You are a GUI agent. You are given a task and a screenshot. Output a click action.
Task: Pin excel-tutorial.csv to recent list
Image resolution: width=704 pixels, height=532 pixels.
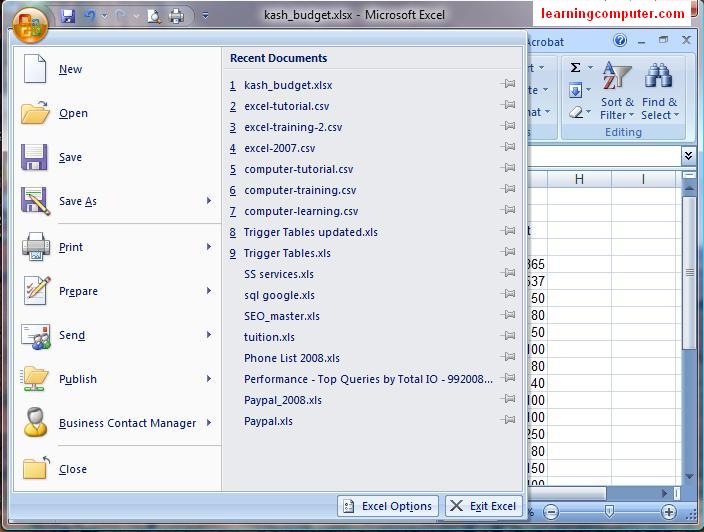(509, 105)
